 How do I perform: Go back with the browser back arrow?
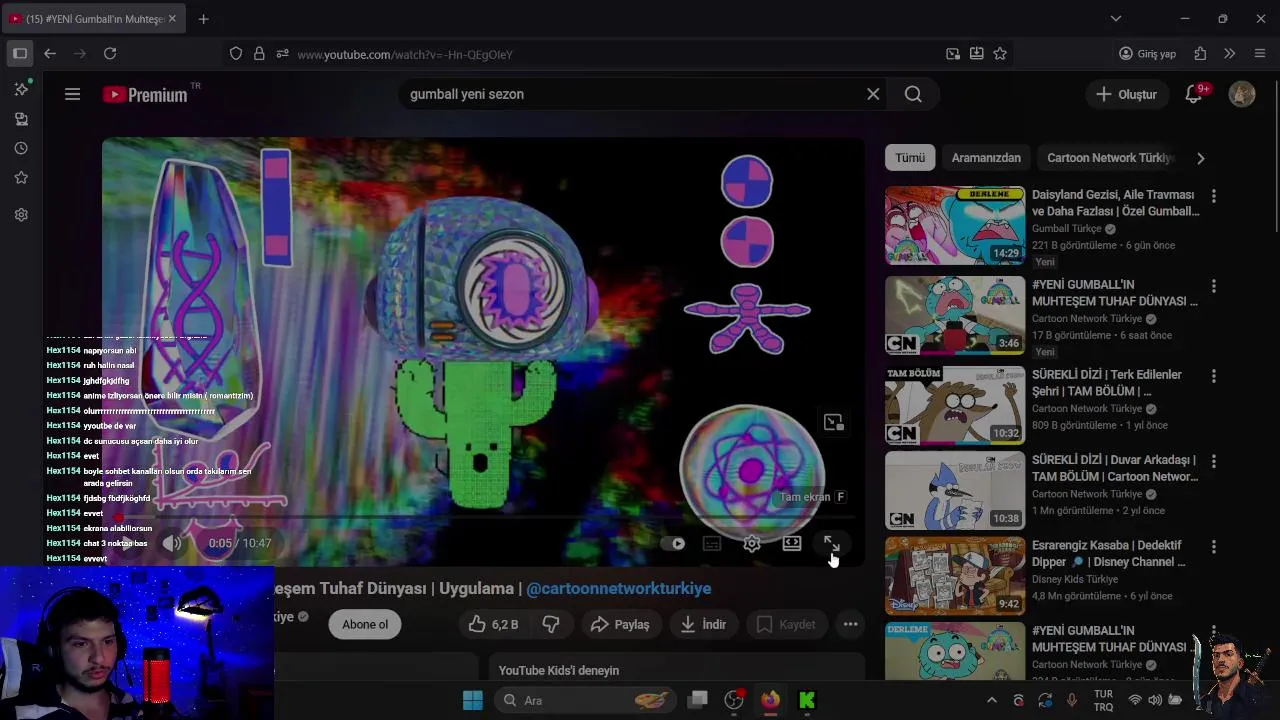click(x=50, y=54)
